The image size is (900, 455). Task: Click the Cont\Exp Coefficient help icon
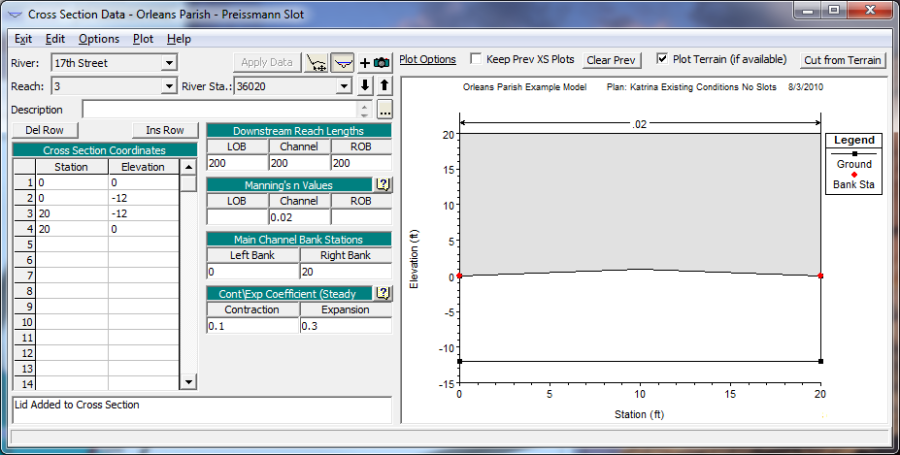[382, 293]
